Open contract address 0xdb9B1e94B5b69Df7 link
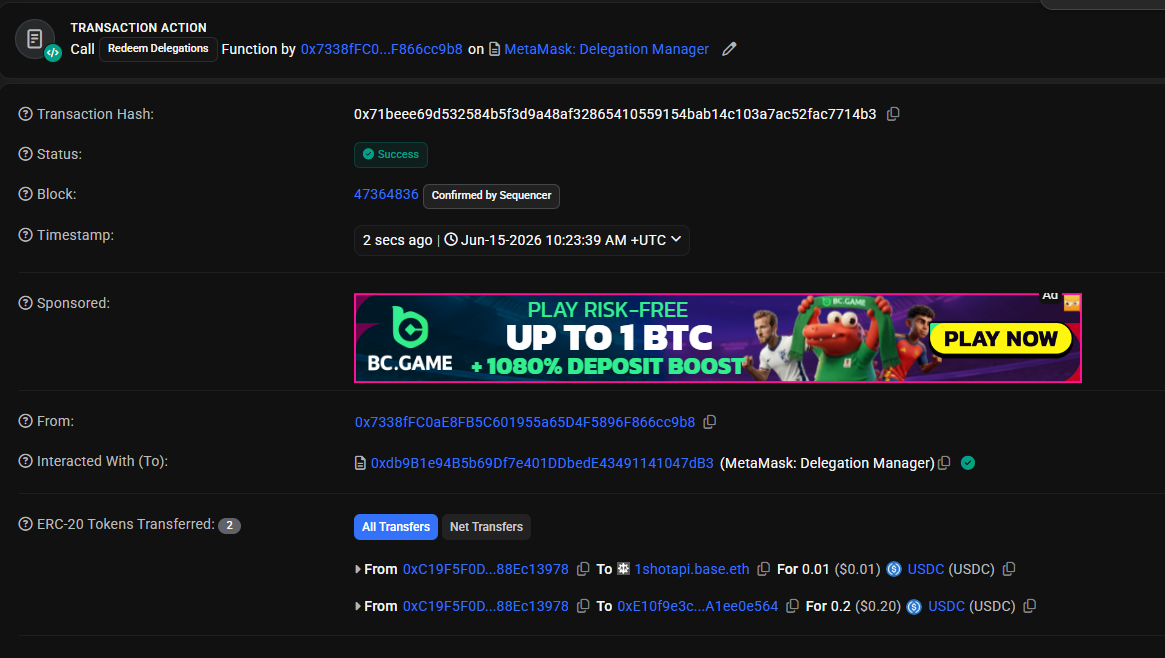Image resolution: width=1165 pixels, height=658 pixels. point(542,463)
